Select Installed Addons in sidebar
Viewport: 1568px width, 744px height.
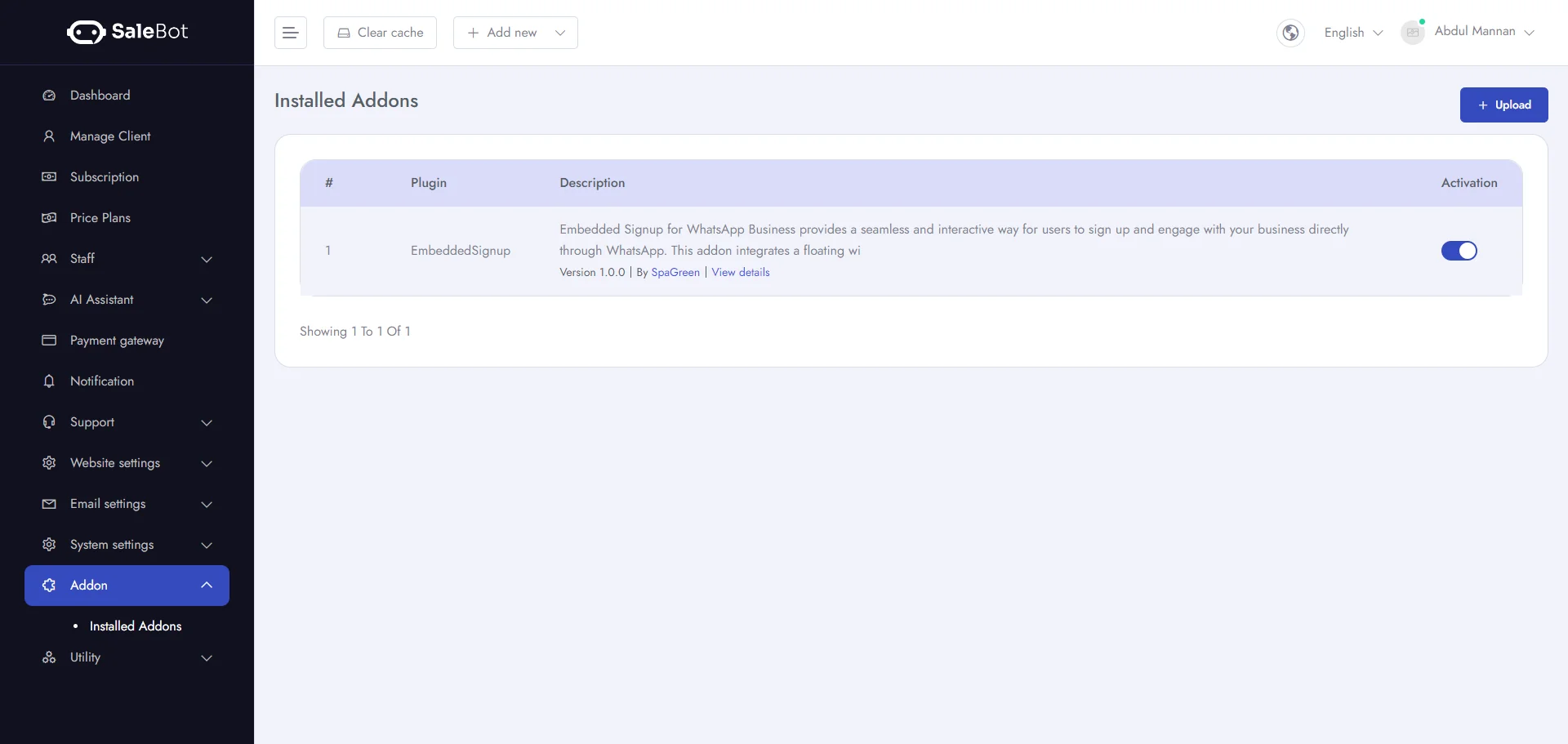[x=136, y=626]
